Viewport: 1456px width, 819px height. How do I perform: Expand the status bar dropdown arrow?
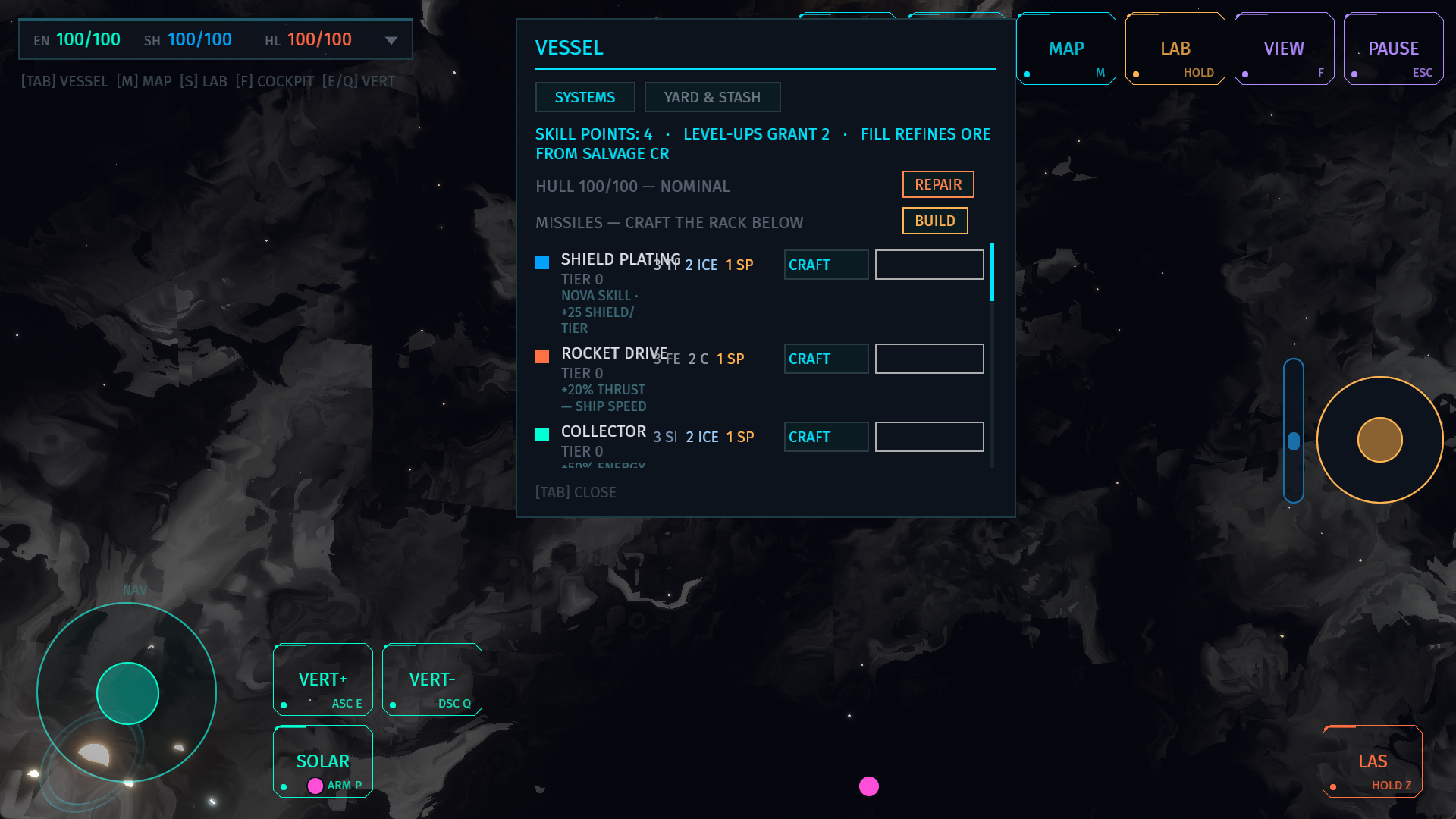pos(391,40)
